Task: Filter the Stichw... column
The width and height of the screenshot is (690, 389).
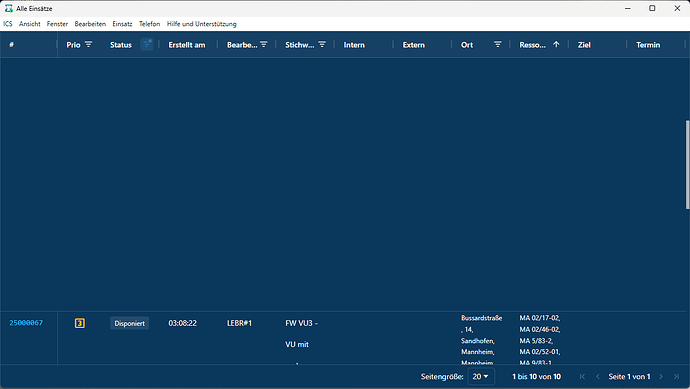Action: pos(322,44)
